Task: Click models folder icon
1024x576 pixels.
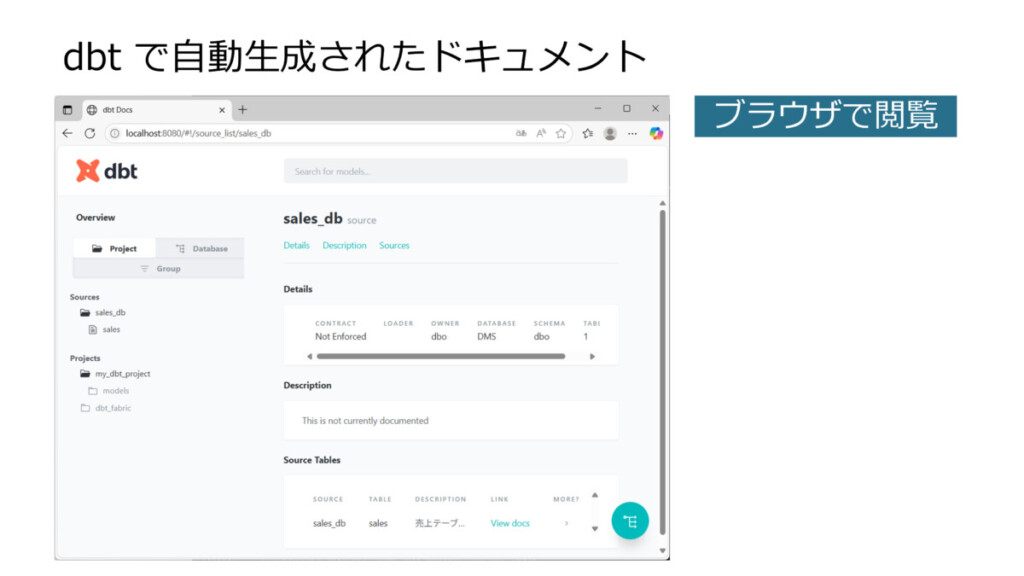Action: (93, 391)
